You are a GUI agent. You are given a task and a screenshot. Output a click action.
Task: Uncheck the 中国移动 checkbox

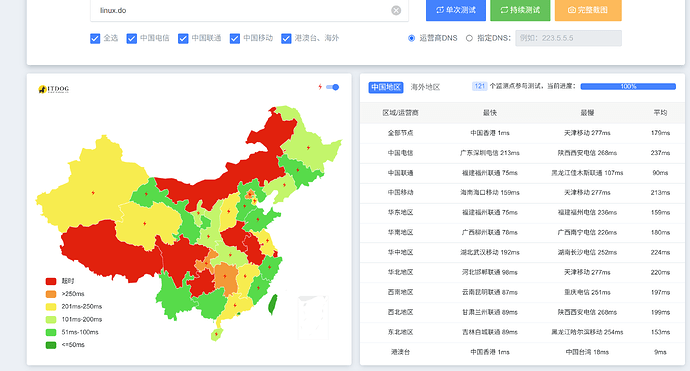pos(235,39)
